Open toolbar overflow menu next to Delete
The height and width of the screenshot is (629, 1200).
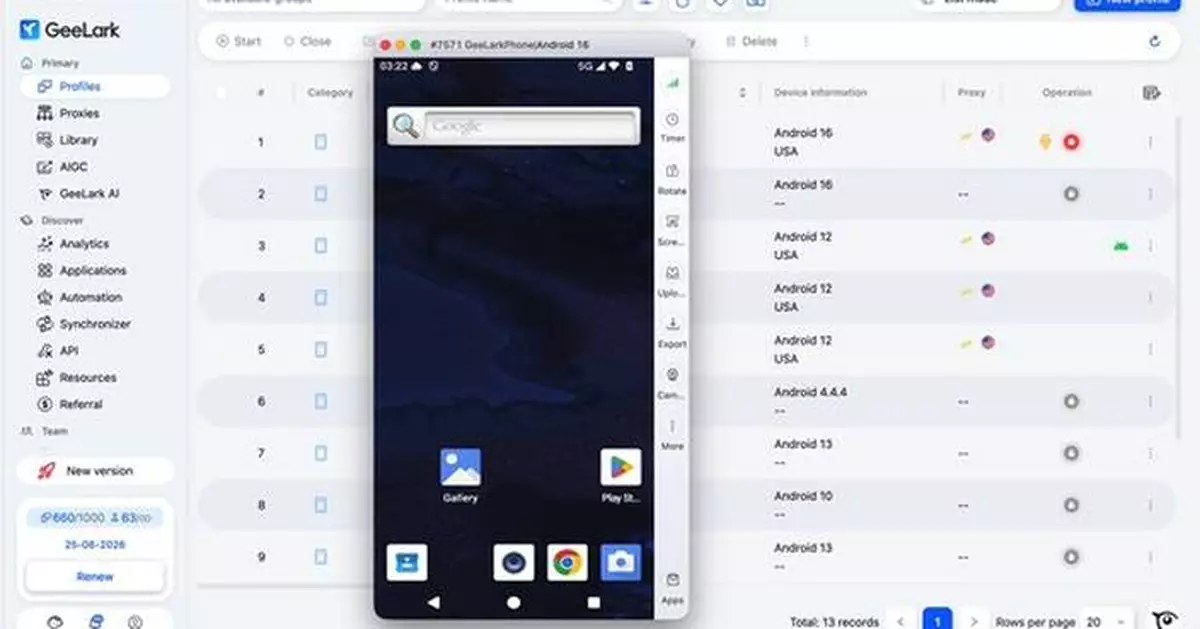click(x=806, y=42)
